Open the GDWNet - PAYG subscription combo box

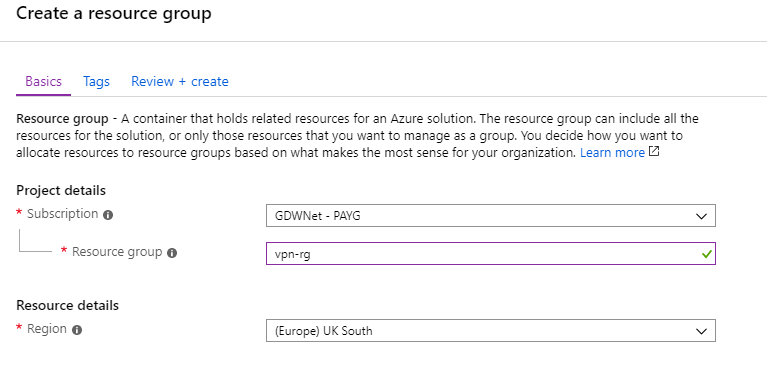[x=491, y=216]
